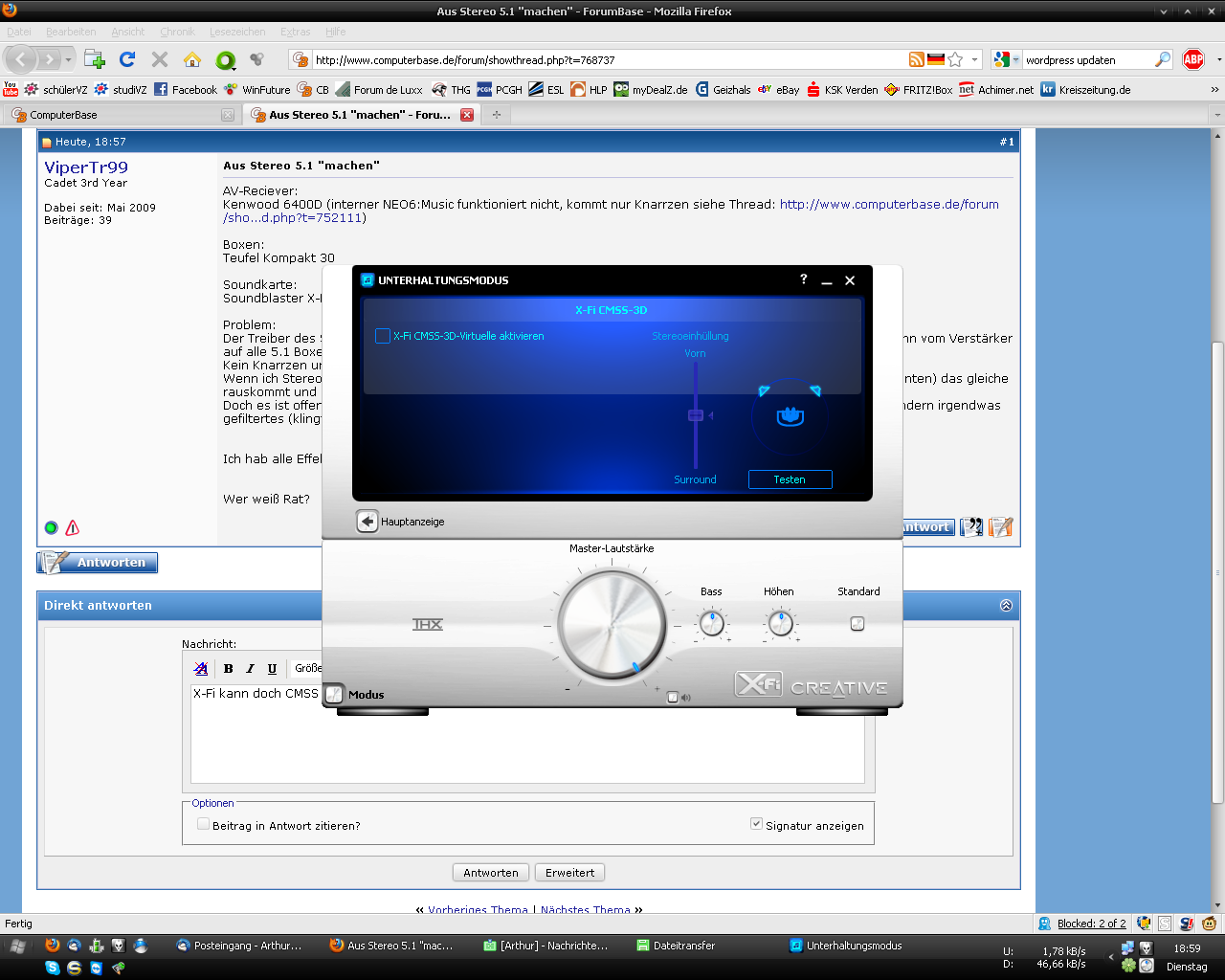Click the Master-Lautstärke volume knob
1225x980 pixels.
(612, 623)
